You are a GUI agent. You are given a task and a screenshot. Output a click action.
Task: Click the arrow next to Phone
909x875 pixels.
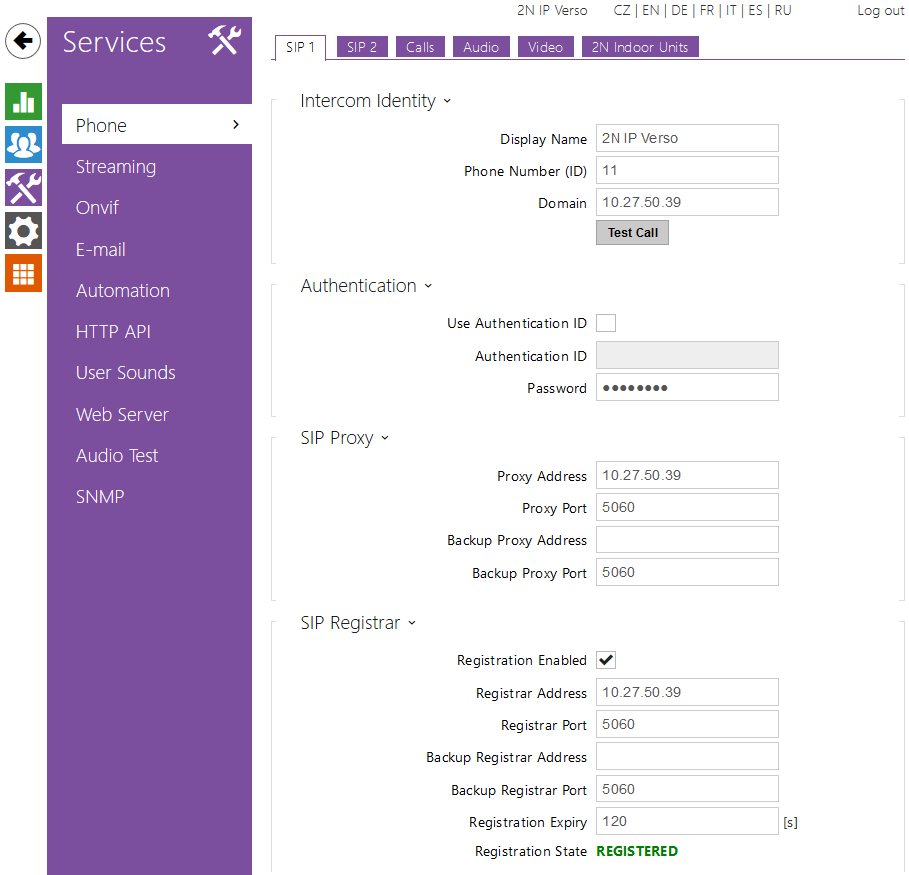pos(236,125)
